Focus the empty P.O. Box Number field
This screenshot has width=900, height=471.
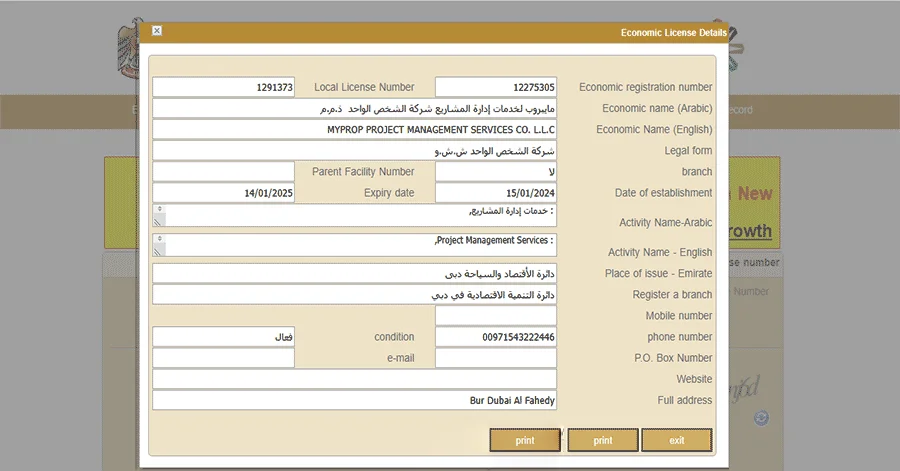496,358
